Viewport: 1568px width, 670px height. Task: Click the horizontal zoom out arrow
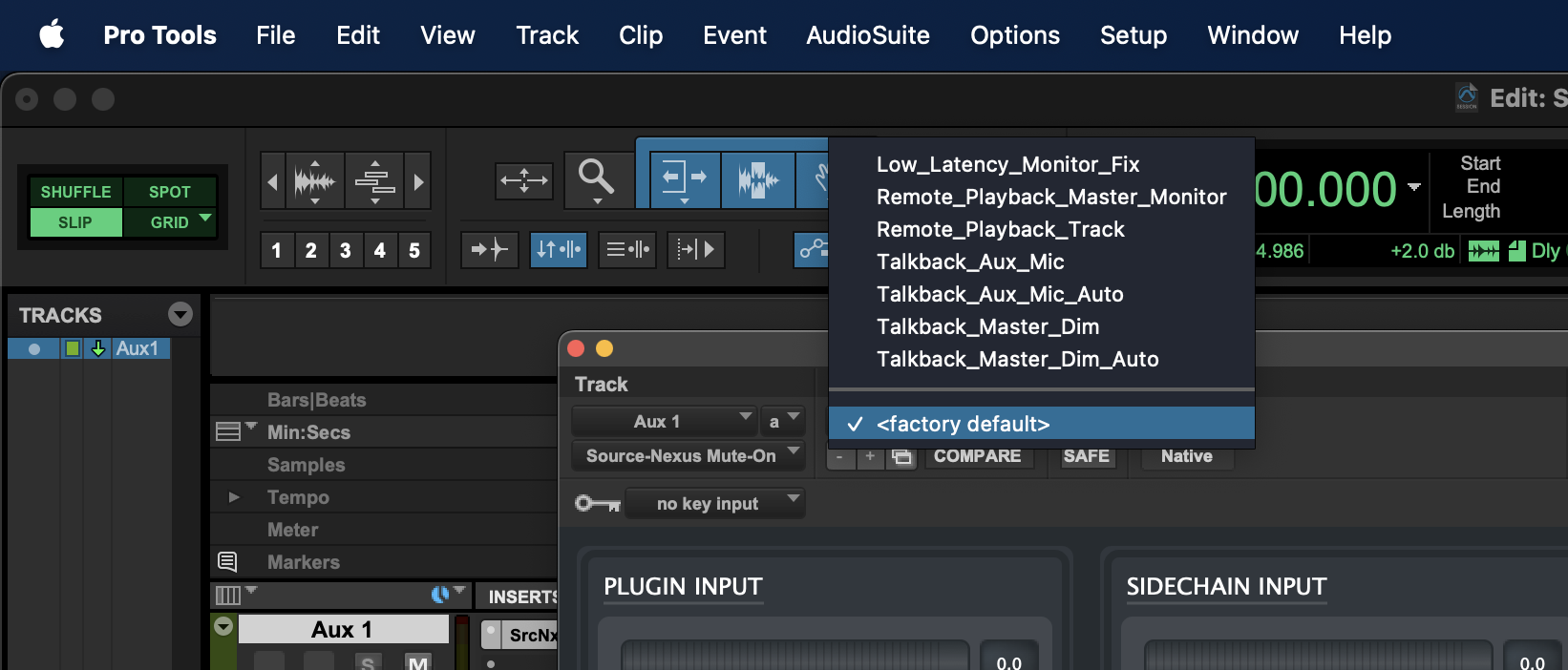pos(273,180)
